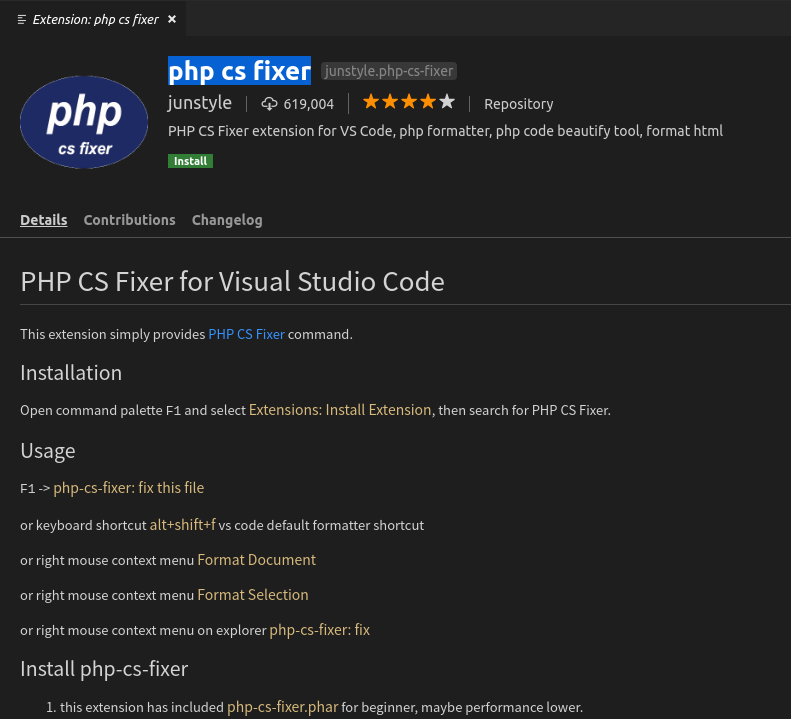Open the junstyle publisher link
Viewport: 791px width, 719px height.
tap(200, 103)
